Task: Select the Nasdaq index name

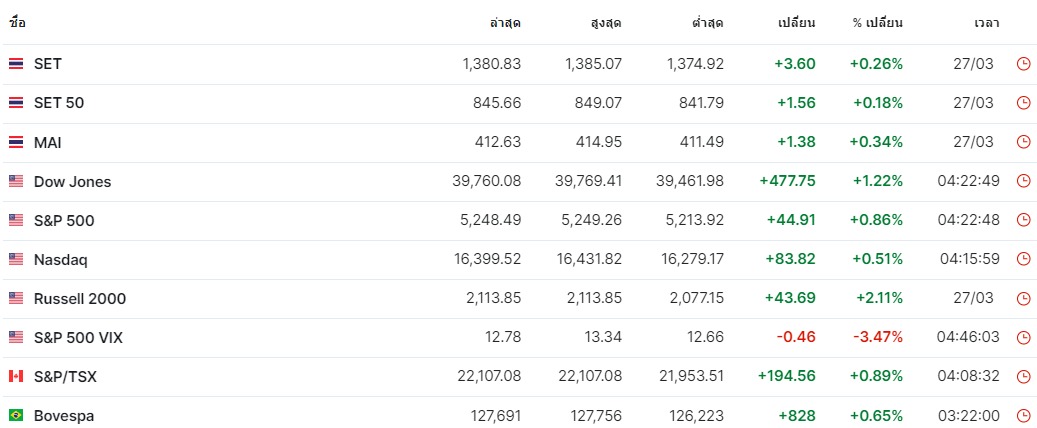Action: coord(61,259)
